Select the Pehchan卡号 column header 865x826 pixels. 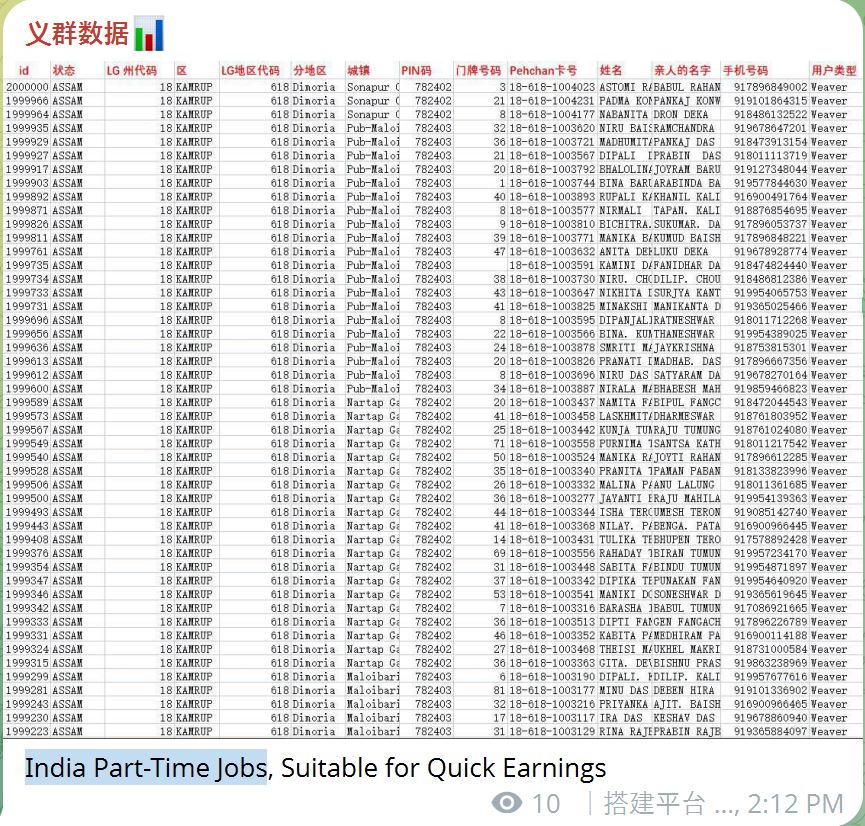(x=543, y=71)
